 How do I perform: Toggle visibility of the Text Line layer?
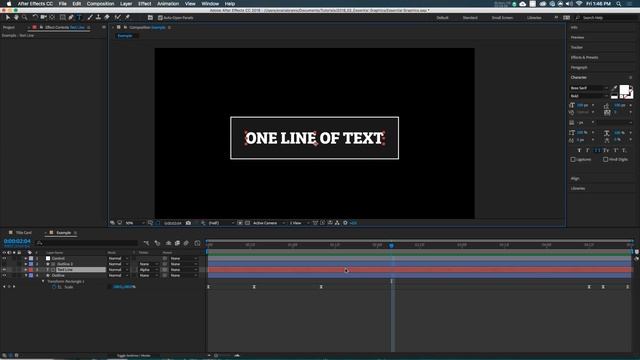pyautogui.click(x=4, y=270)
